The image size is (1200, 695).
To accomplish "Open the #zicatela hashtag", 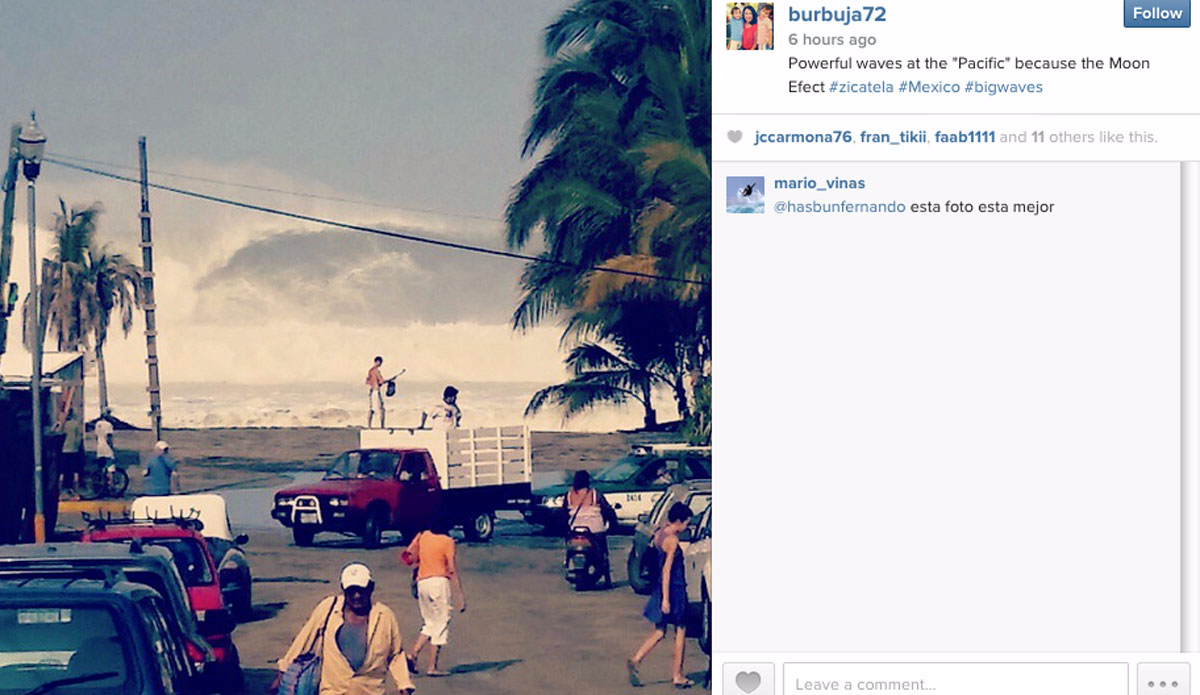I will point(861,87).
